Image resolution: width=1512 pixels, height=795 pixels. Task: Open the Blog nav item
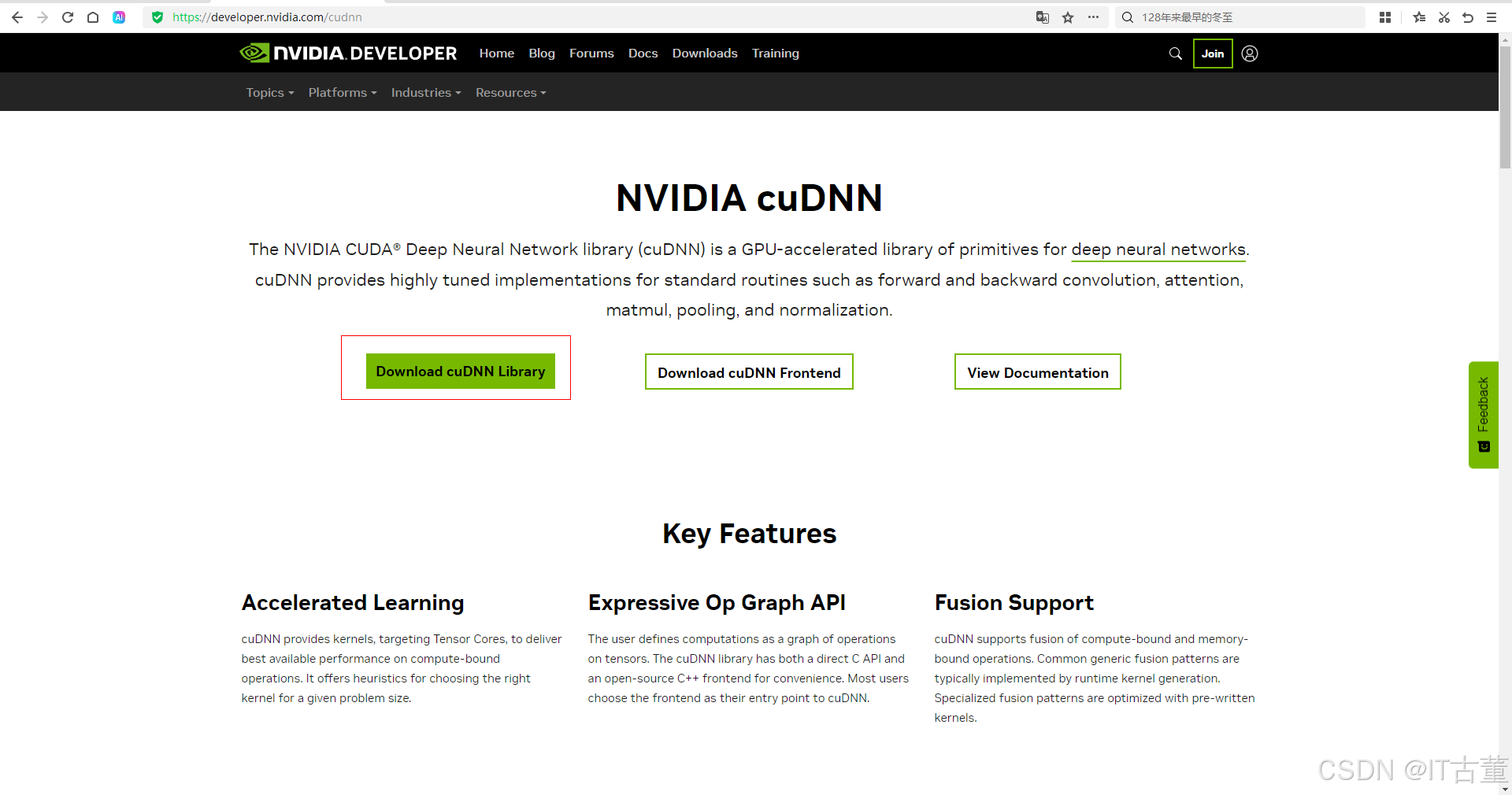pyautogui.click(x=542, y=54)
